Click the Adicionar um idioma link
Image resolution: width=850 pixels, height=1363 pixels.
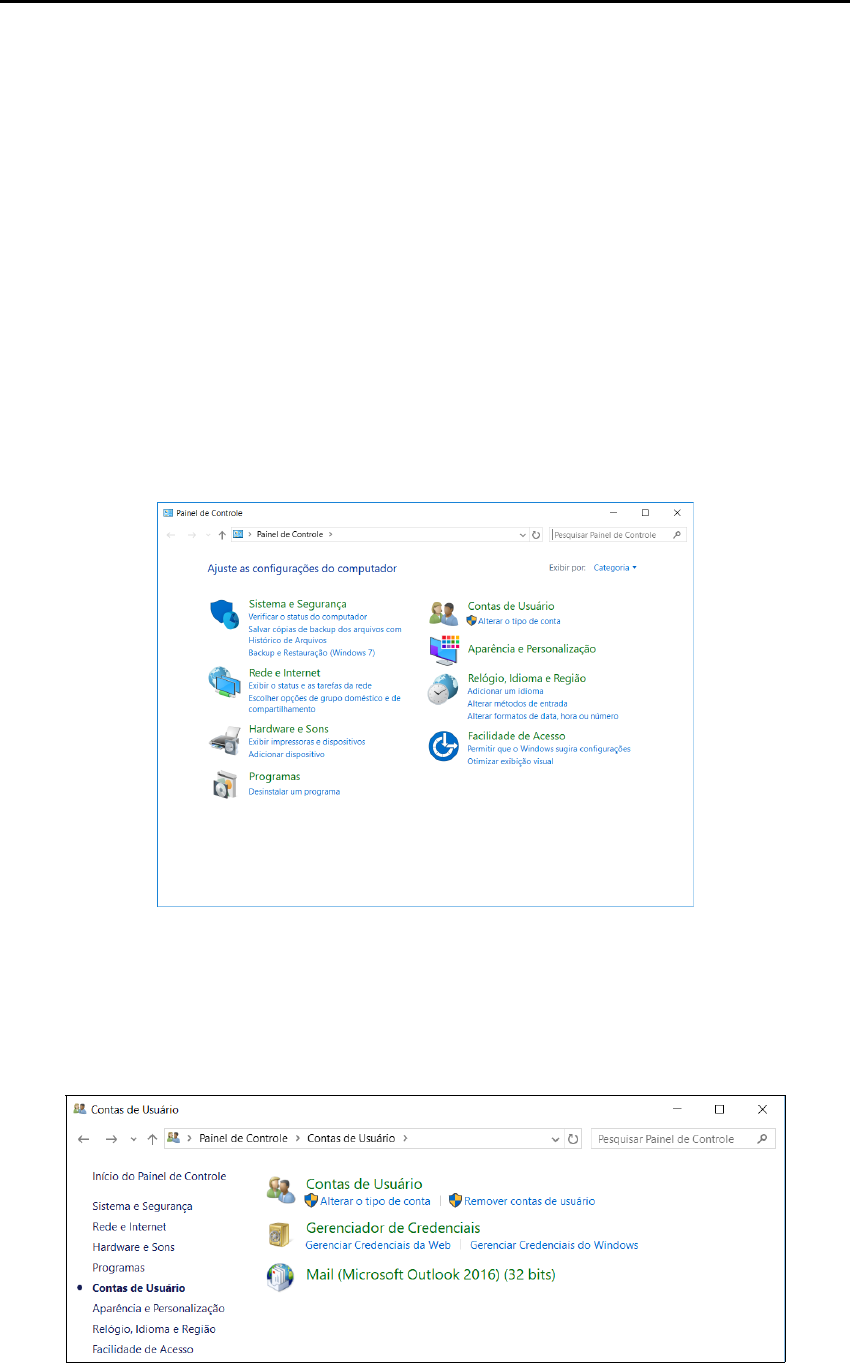tap(505, 691)
